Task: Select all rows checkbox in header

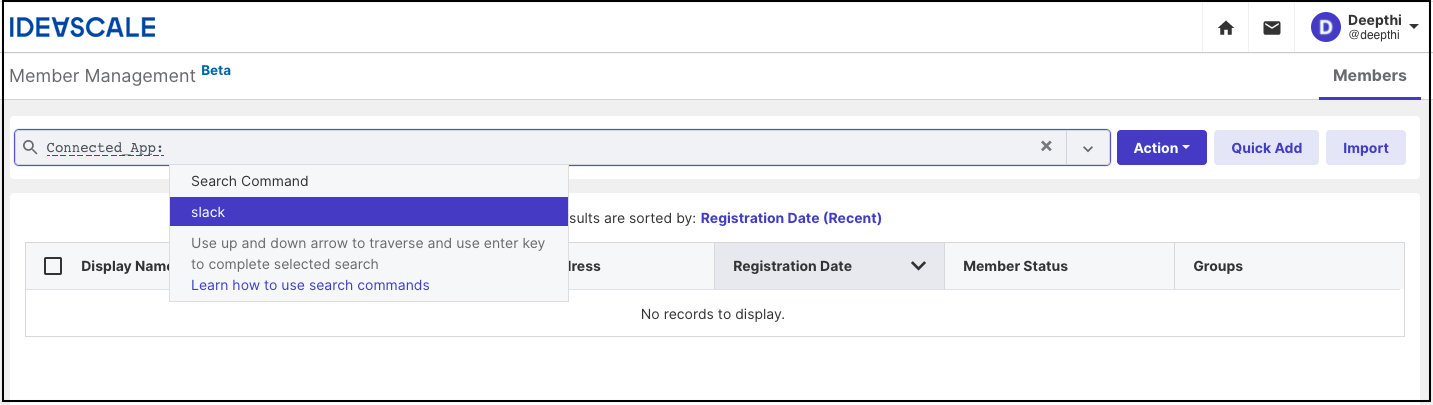Action: [53, 266]
